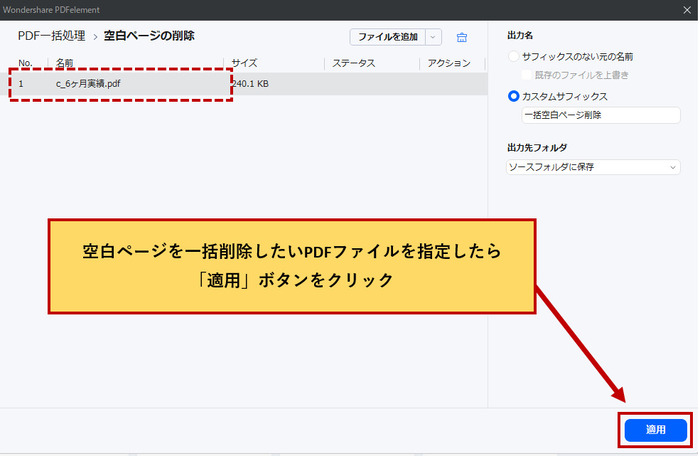Click the 出力名 section label
The image size is (700, 456).
pos(520,35)
